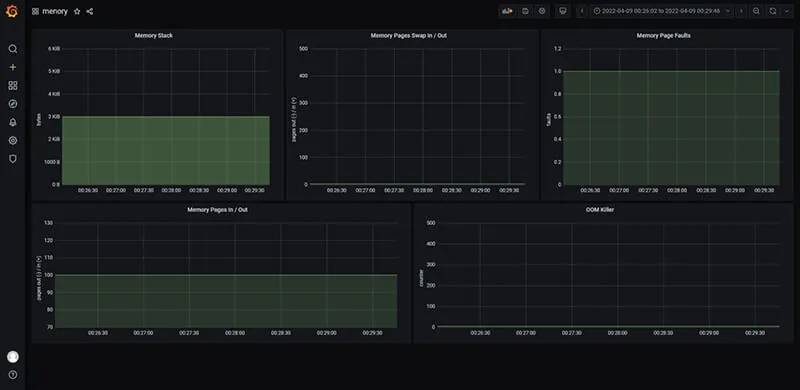800x390 pixels.
Task: Open the Server Admin shield icon
Action: 13,159
